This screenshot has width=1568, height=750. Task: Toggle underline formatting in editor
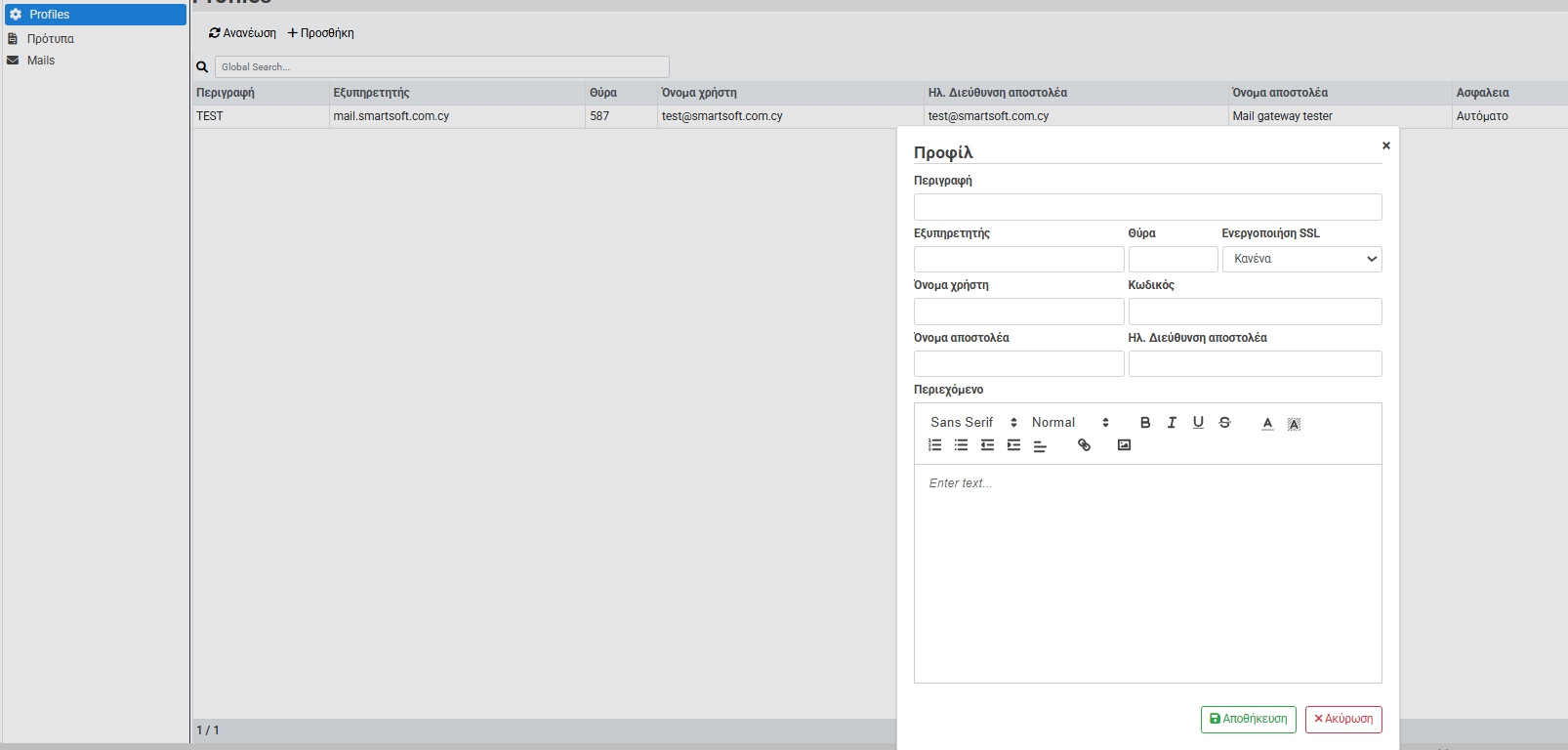1198,423
